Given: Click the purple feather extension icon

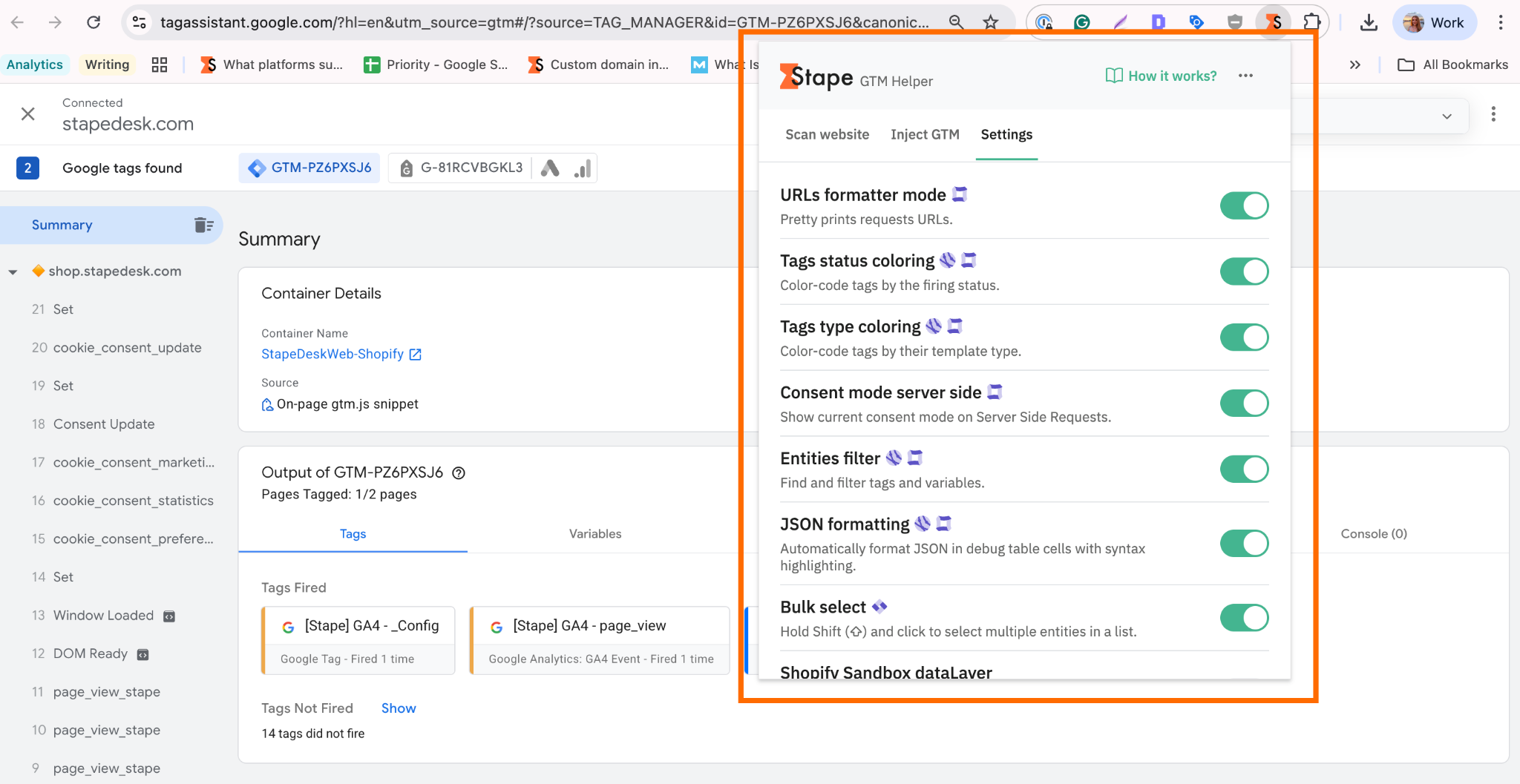Looking at the screenshot, I should point(1120,22).
